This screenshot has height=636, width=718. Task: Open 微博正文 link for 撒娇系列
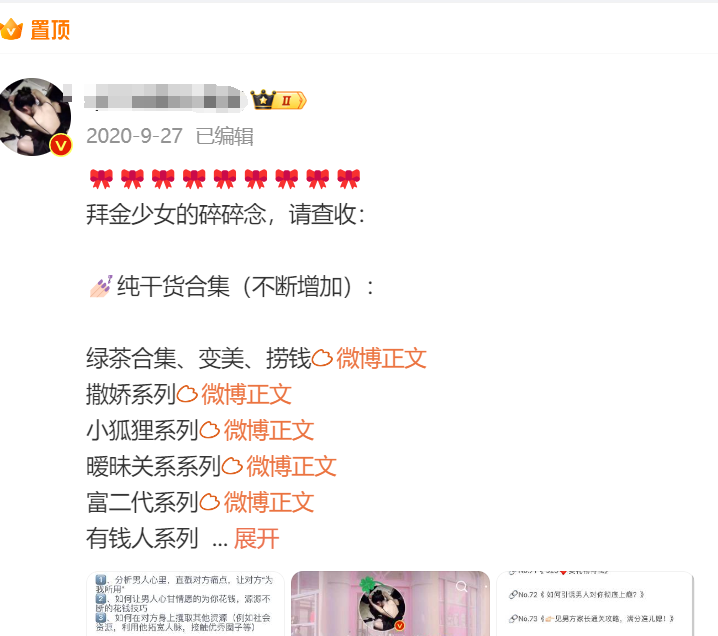click(x=246, y=394)
